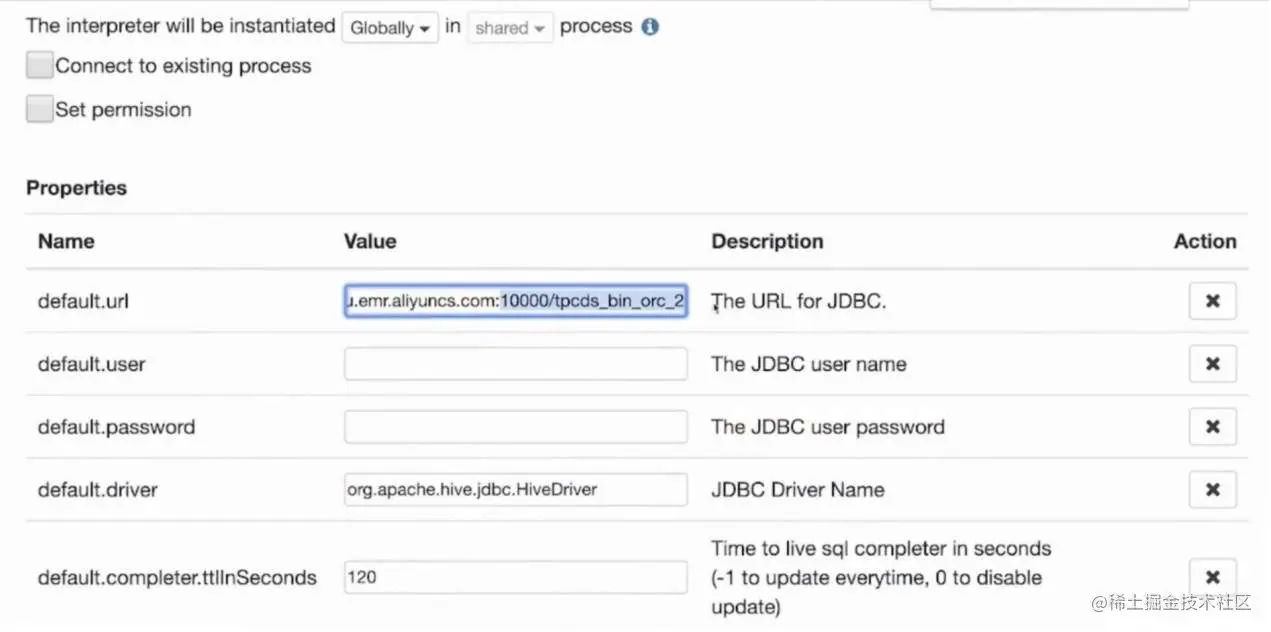1271x632 pixels.
Task: Click the default.user value field
Action: click(x=516, y=364)
